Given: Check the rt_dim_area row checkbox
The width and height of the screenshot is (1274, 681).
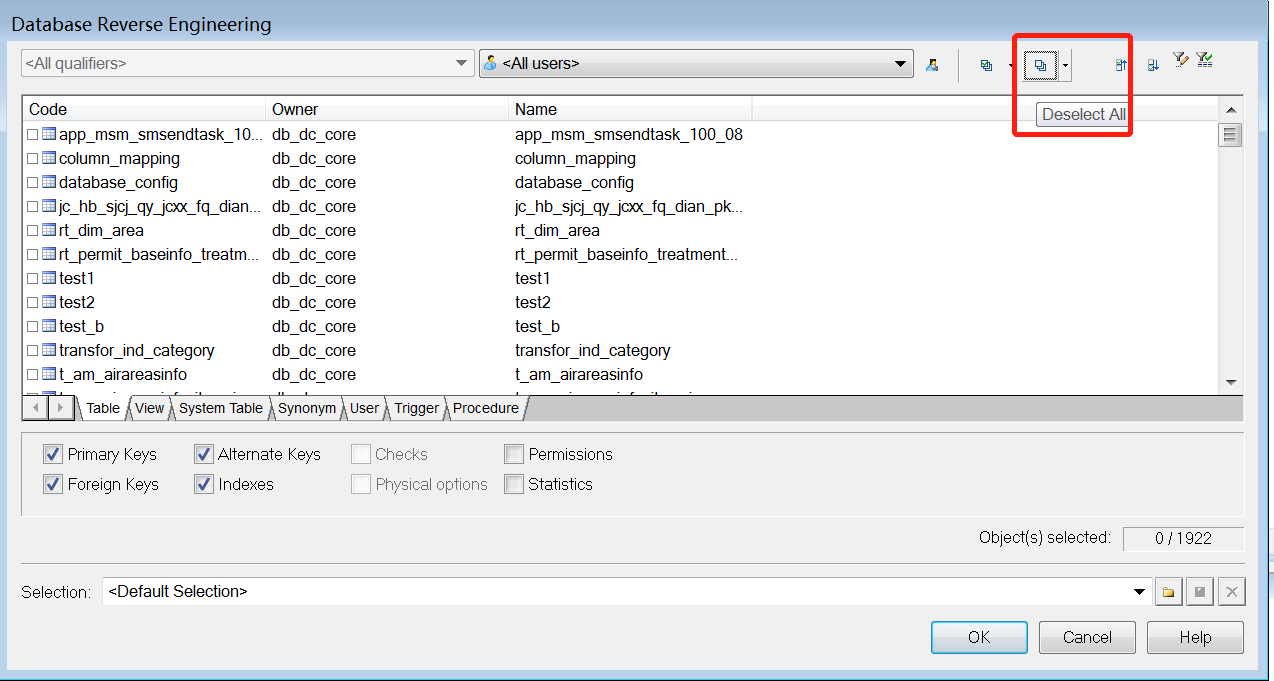Looking at the screenshot, I should point(33,230).
